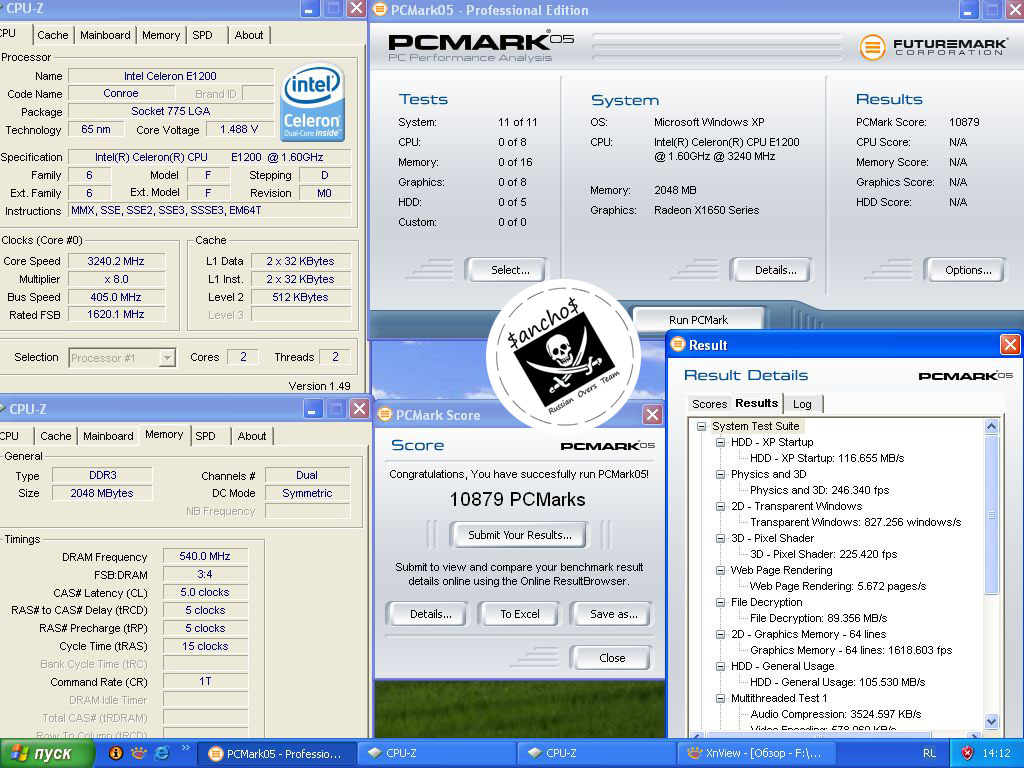Open the About tab in top CPU-Z
Image resolution: width=1024 pixels, height=768 pixels.
coord(249,35)
